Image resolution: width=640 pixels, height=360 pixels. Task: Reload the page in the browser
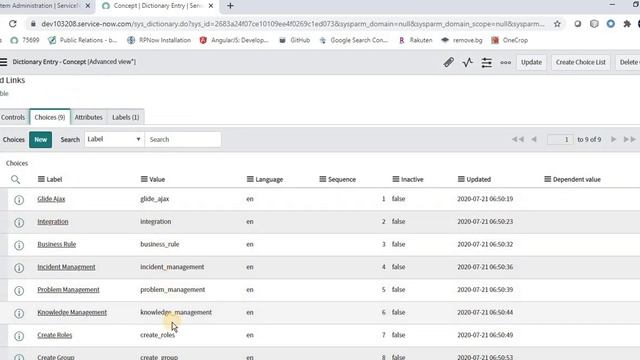pos(13,24)
